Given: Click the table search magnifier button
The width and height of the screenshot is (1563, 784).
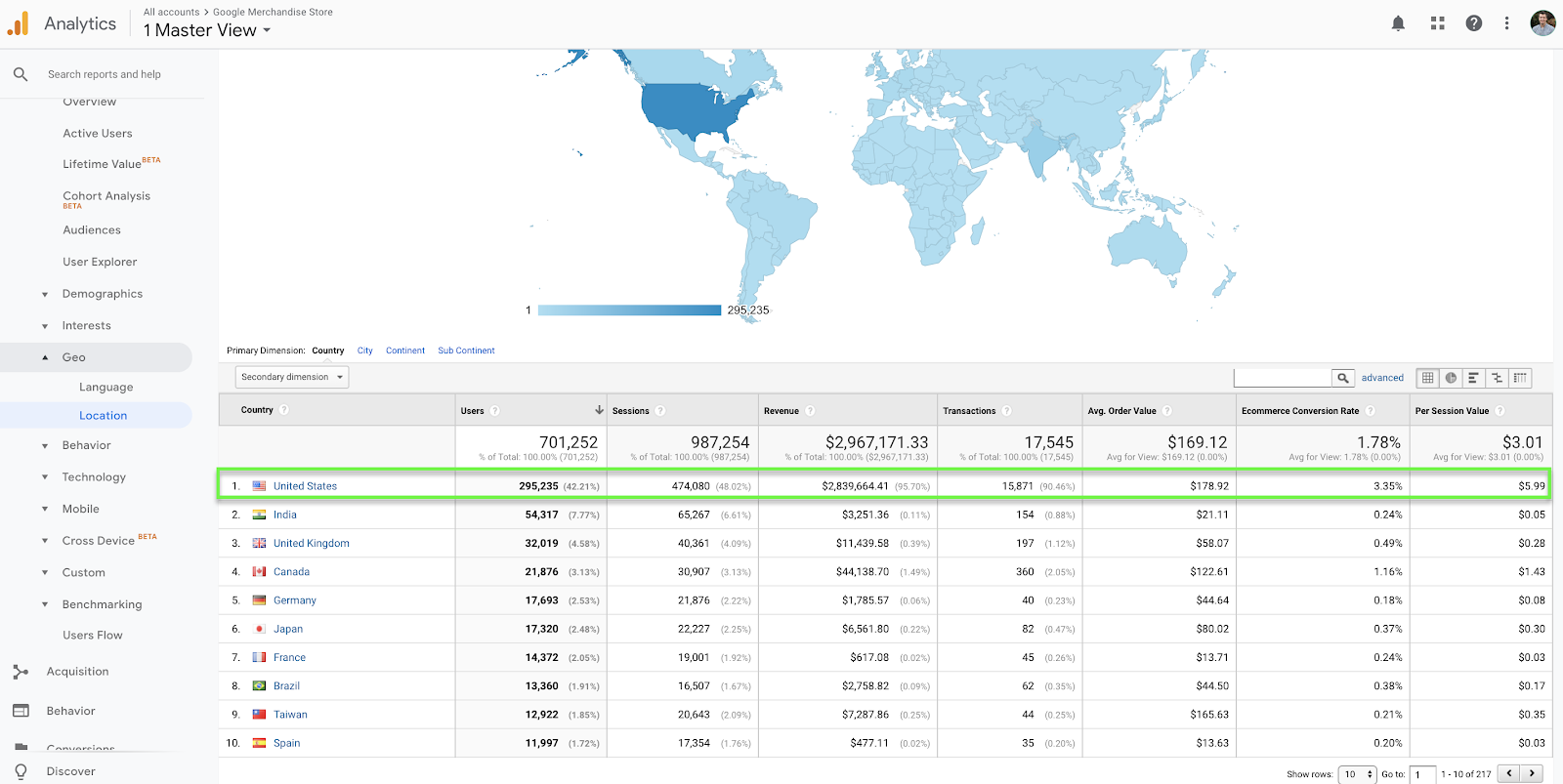Looking at the screenshot, I should click(1343, 378).
